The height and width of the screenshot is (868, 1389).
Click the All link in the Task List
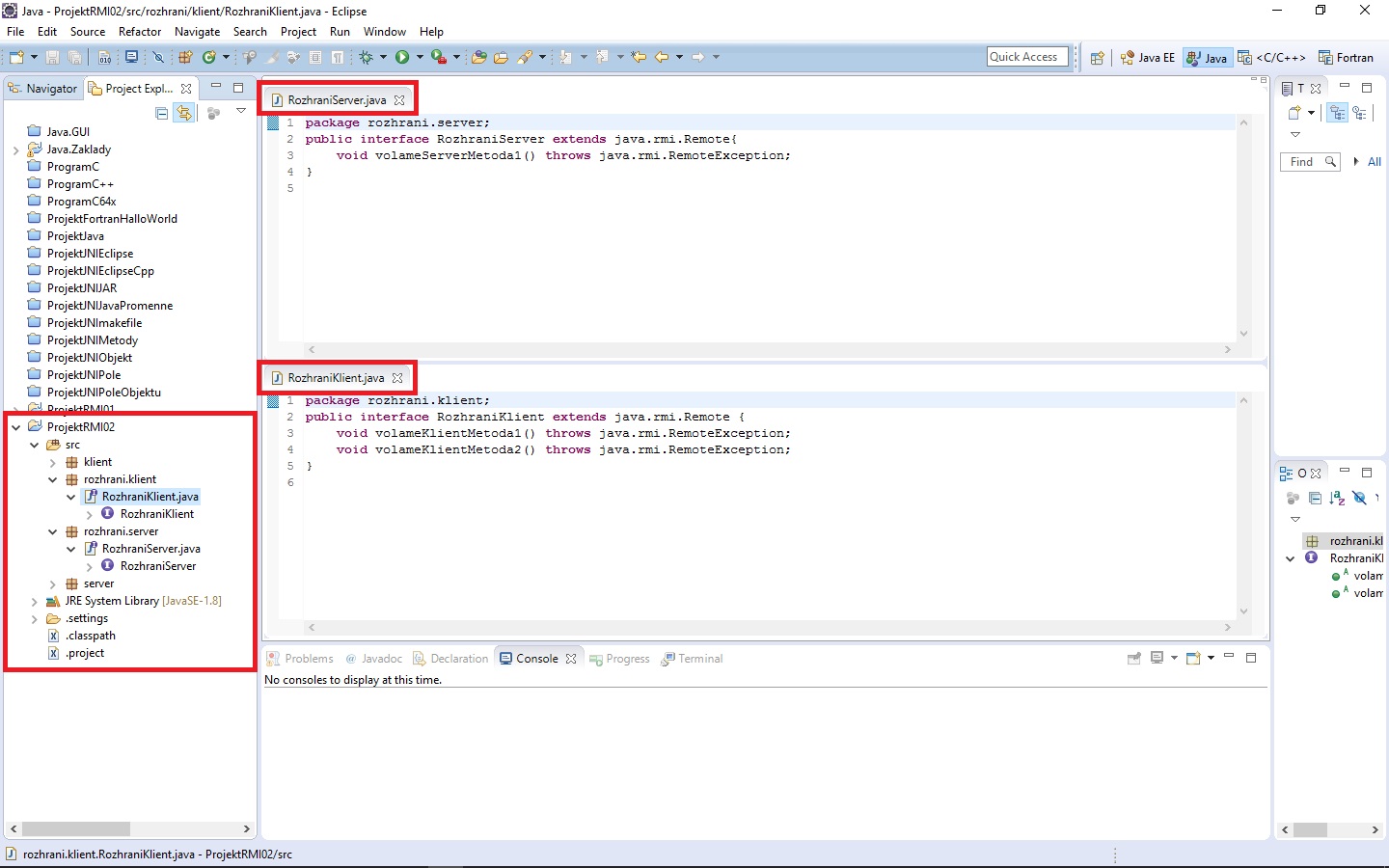1375,161
